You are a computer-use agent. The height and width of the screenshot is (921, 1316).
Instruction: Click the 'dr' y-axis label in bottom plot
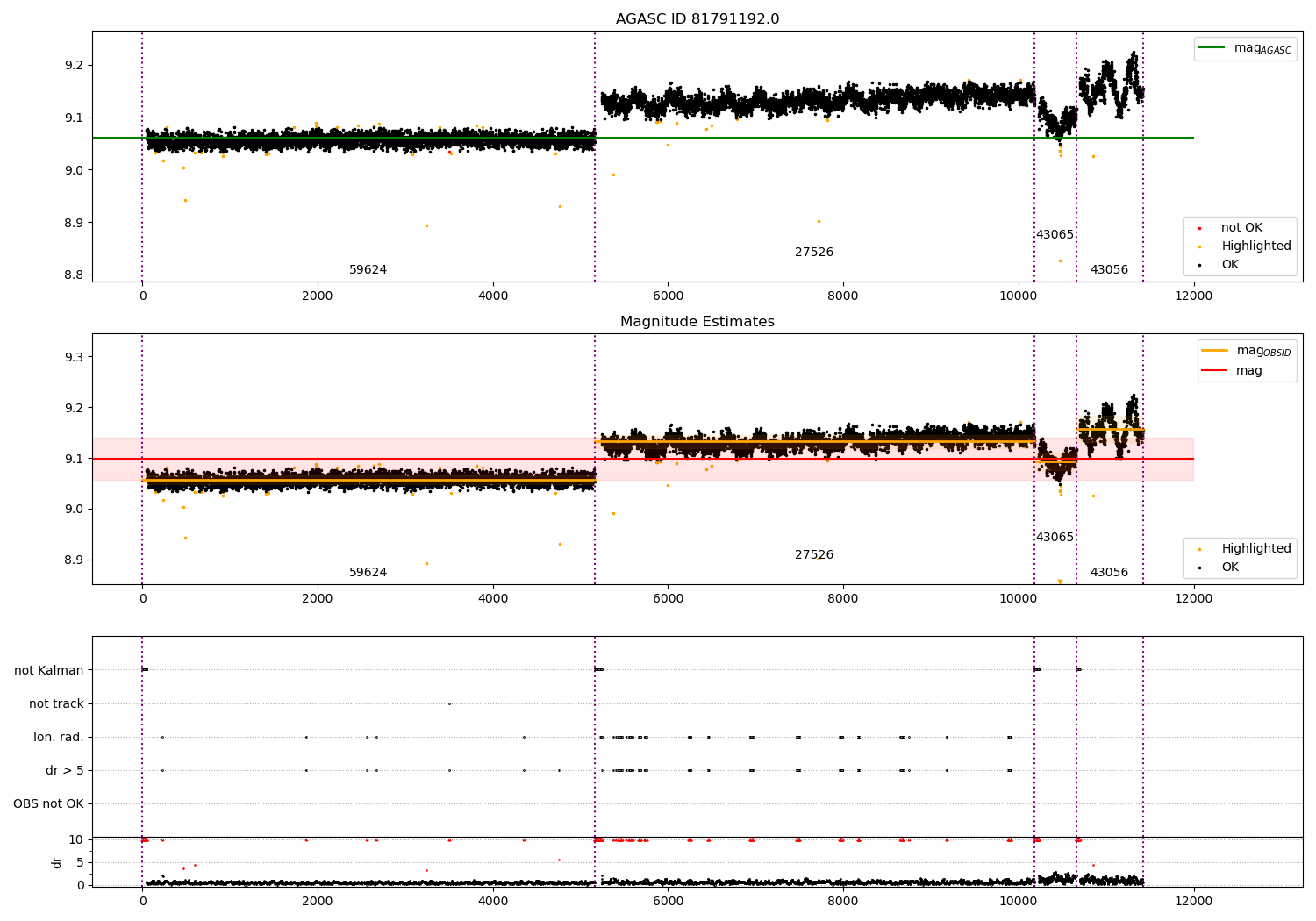click(x=57, y=862)
